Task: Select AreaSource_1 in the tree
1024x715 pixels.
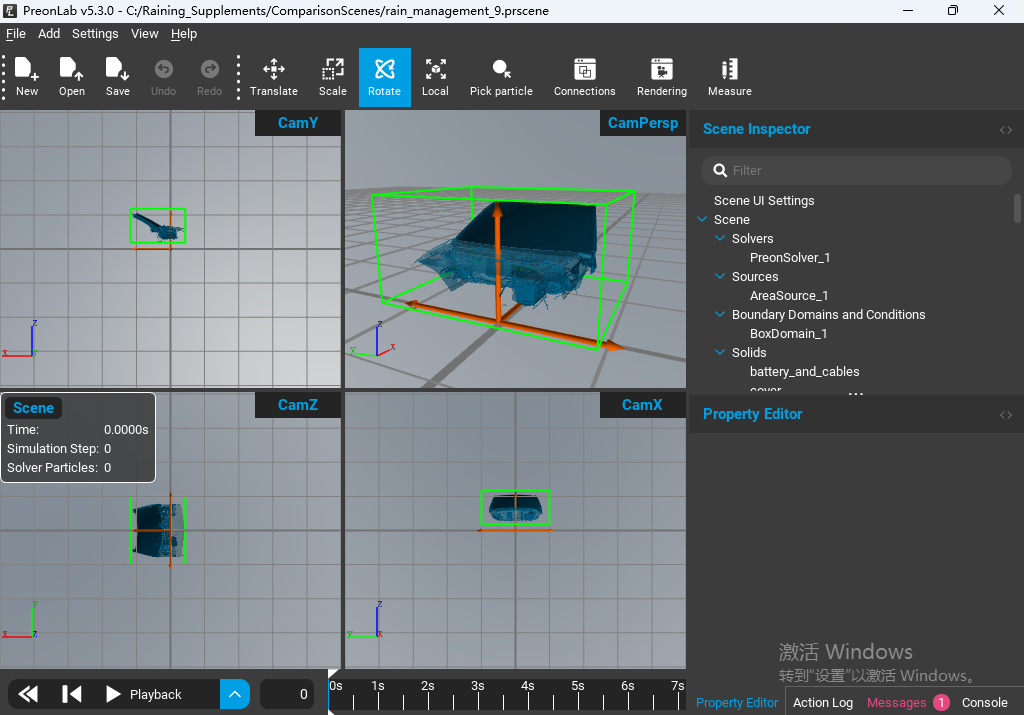Action: [789, 295]
